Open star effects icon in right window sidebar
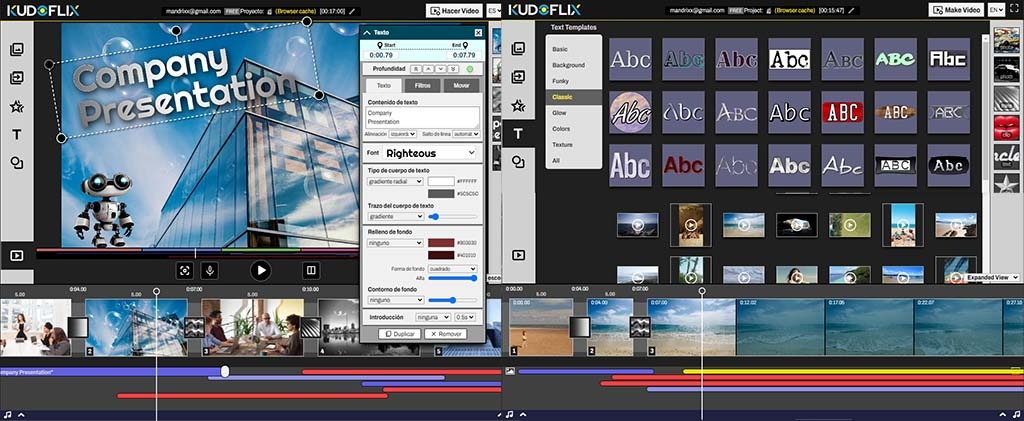 tap(519, 105)
